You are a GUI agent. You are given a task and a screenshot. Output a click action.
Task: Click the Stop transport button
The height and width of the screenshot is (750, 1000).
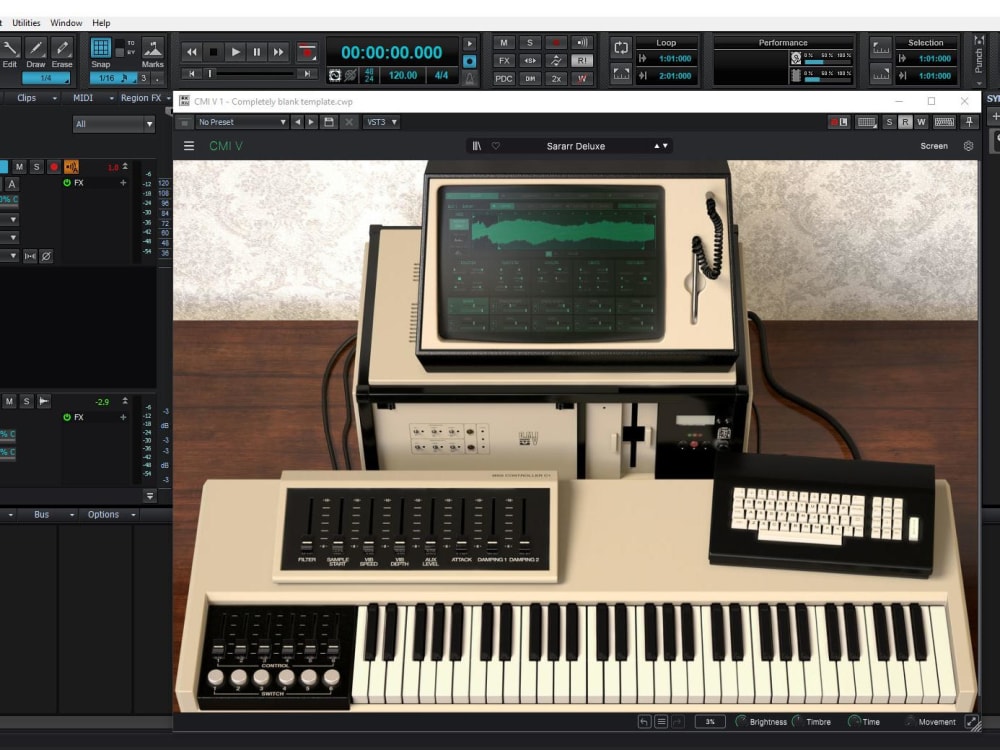[x=214, y=52]
